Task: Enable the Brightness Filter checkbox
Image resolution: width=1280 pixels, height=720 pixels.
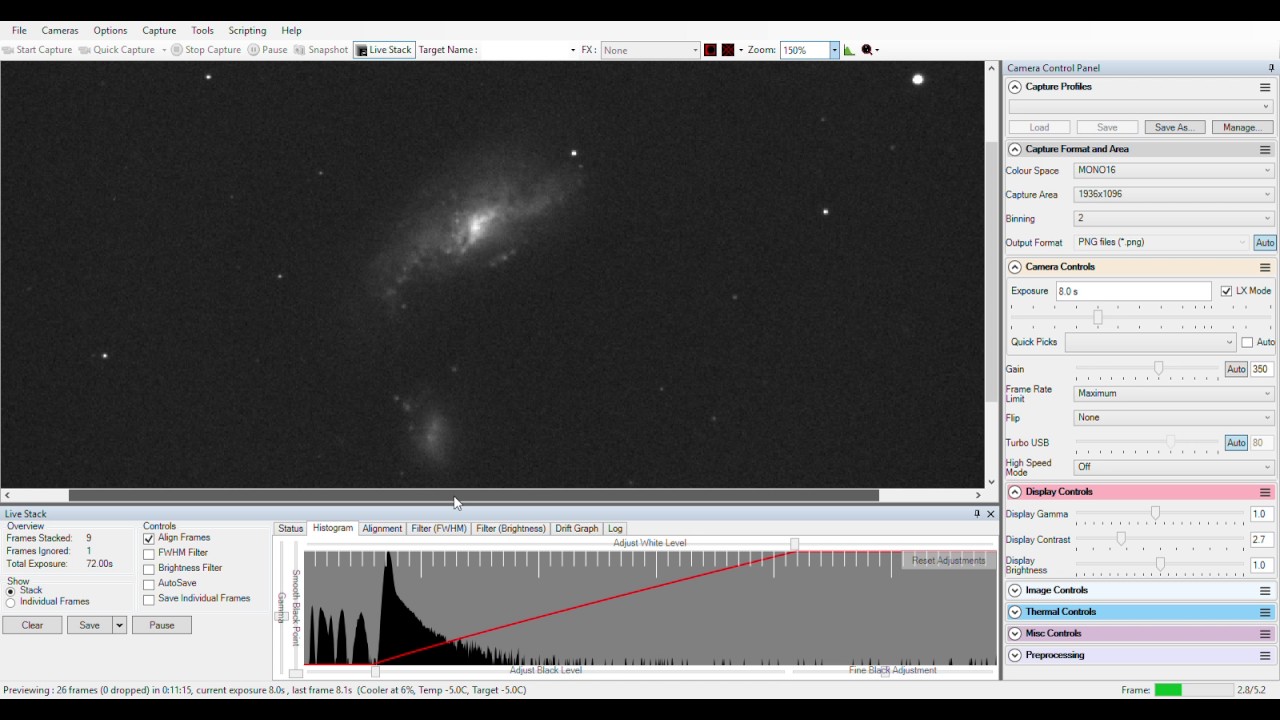Action: pos(149,569)
